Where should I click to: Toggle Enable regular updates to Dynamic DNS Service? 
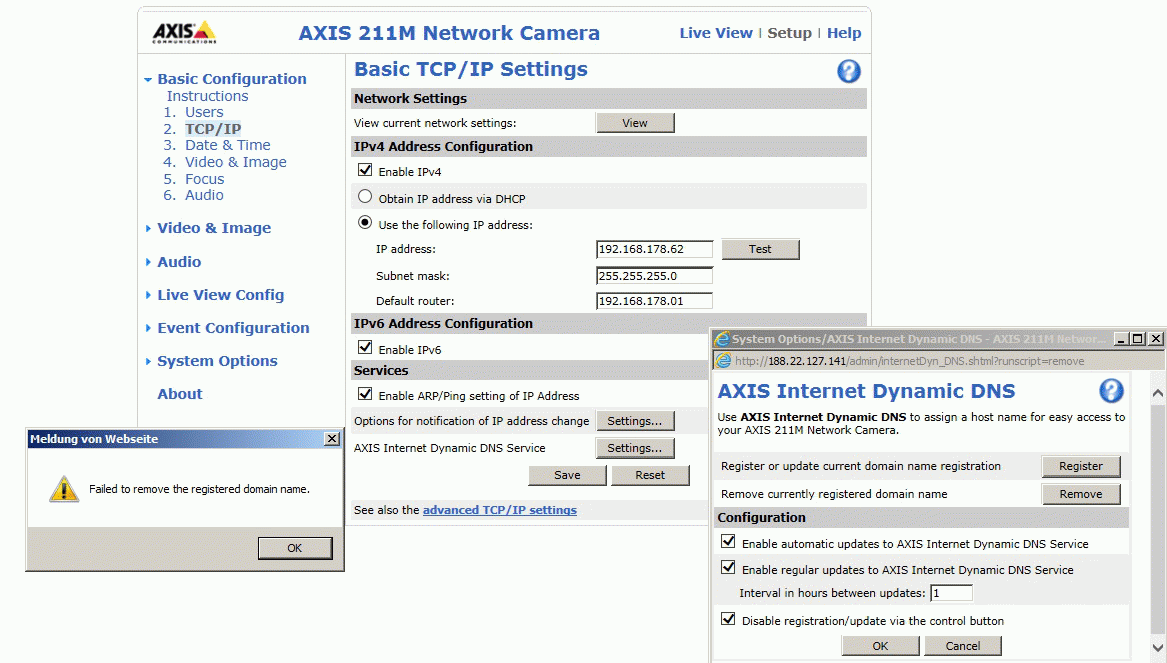pos(728,568)
